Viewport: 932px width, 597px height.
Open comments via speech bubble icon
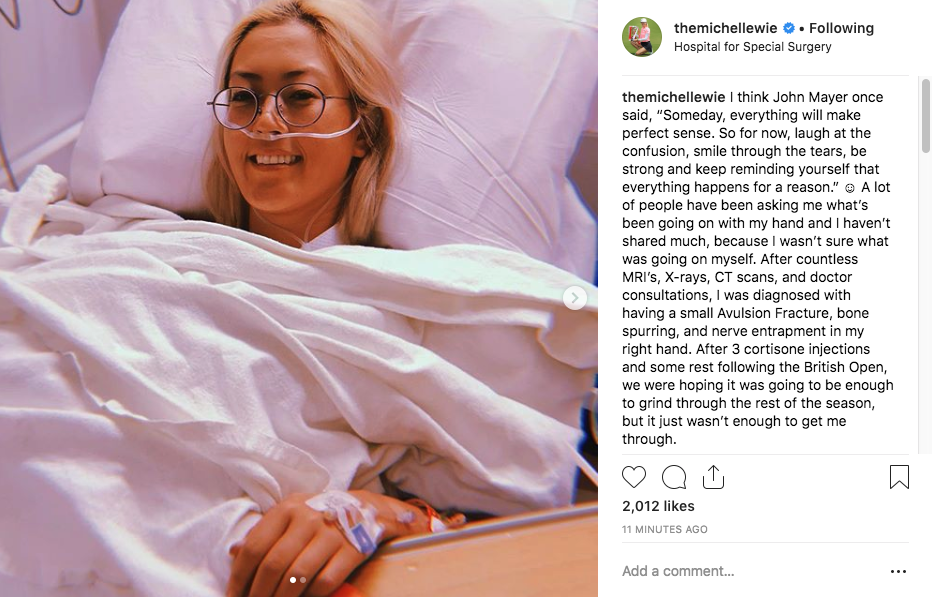[674, 477]
